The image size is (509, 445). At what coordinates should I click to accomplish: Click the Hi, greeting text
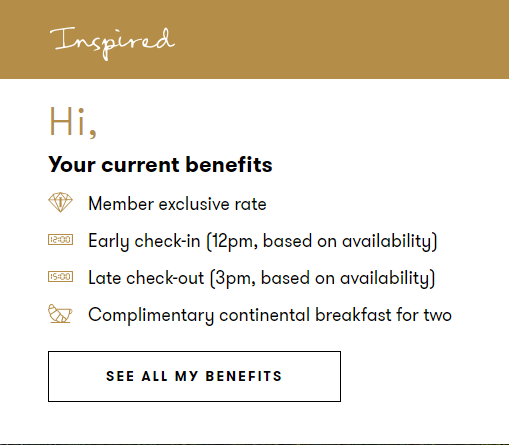click(73, 122)
